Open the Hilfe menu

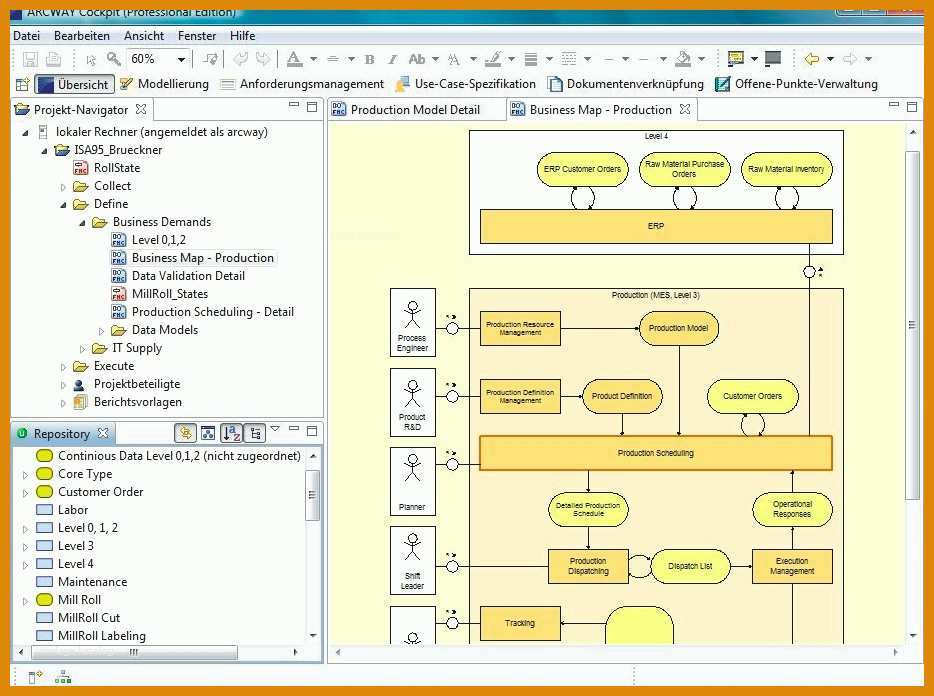[242, 36]
